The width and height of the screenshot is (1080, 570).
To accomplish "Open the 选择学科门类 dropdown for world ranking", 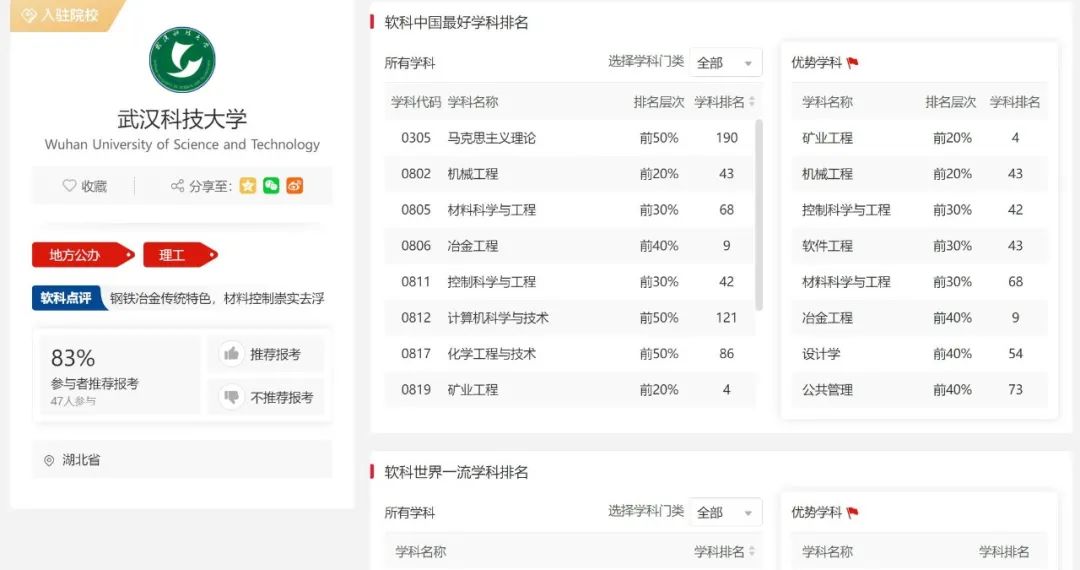I will (x=725, y=512).
